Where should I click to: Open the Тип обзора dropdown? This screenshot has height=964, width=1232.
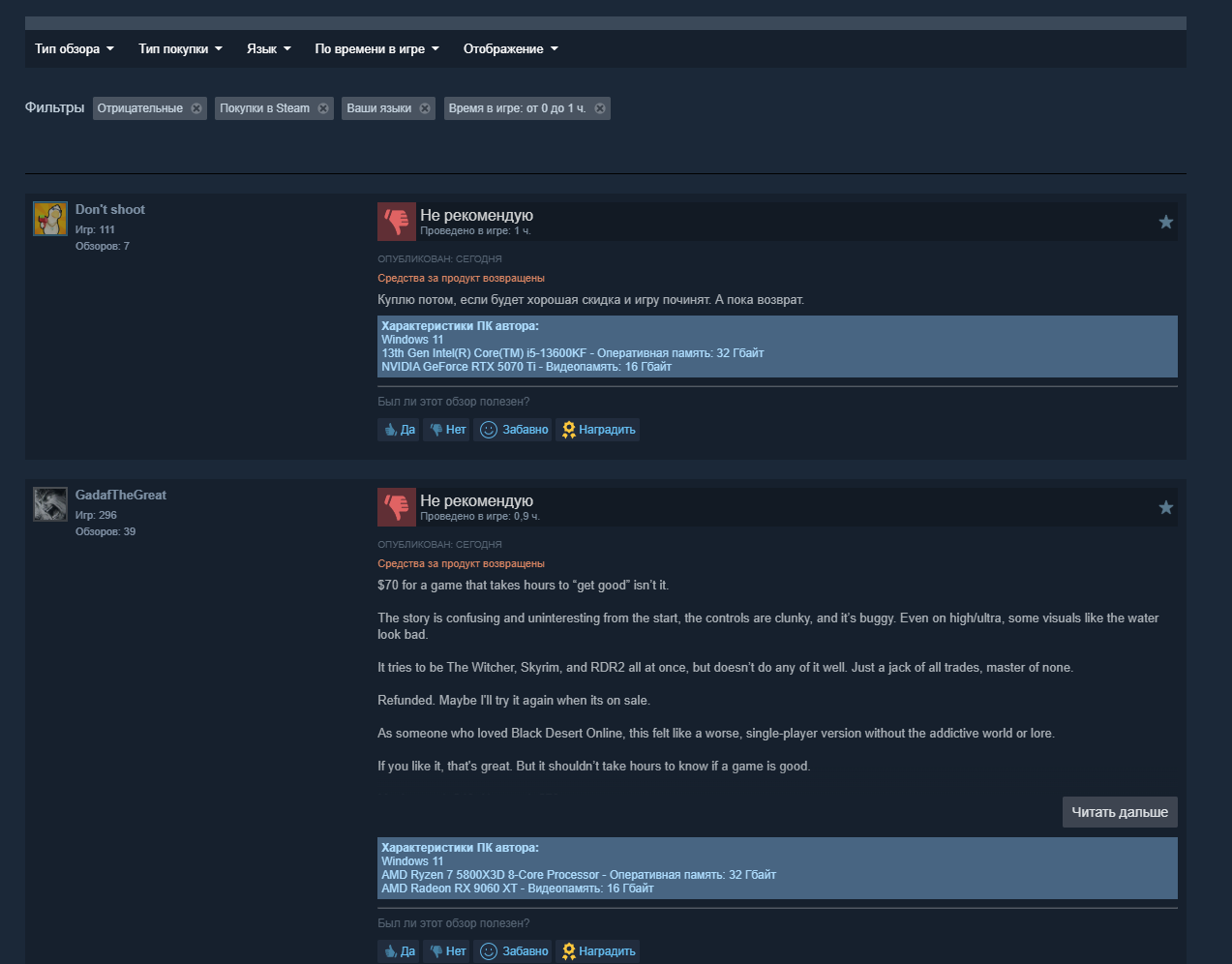tap(75, 49)
